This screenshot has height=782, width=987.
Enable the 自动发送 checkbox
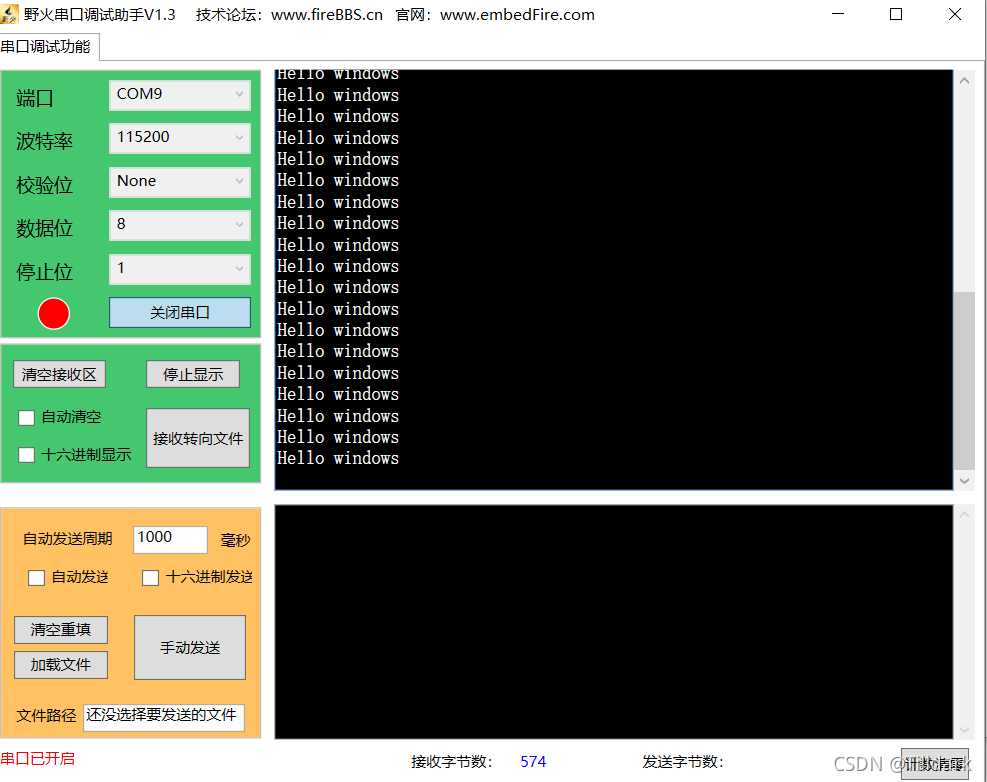point(37,577)
